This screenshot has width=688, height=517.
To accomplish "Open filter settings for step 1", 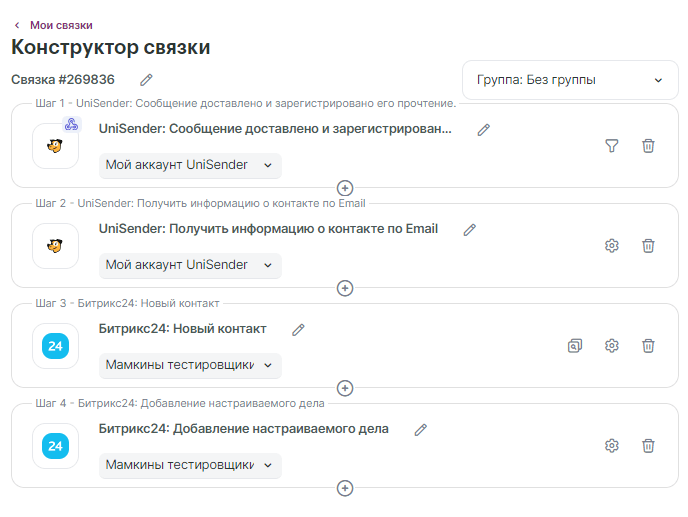I will pyautogui.click(x=612, y=146).
